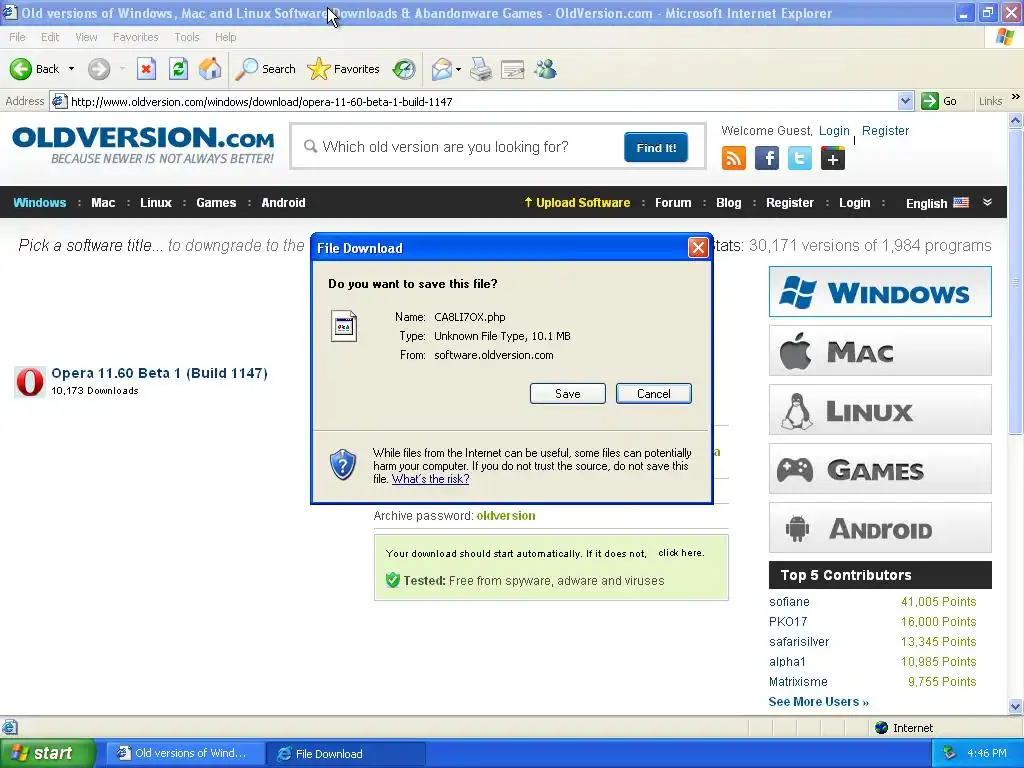Click Cancel in File Download dialog
This screenshot has width=1024, height=768.
pos(654,394)
